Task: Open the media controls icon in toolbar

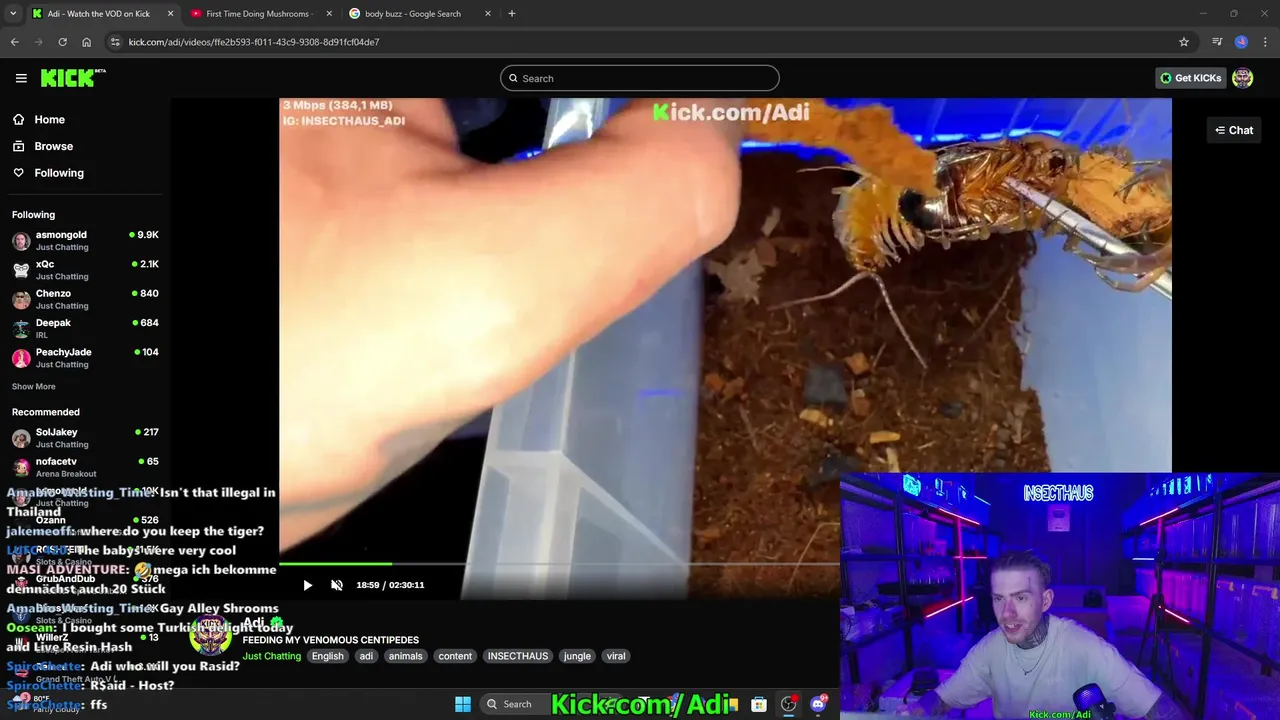Action: 1217,42
